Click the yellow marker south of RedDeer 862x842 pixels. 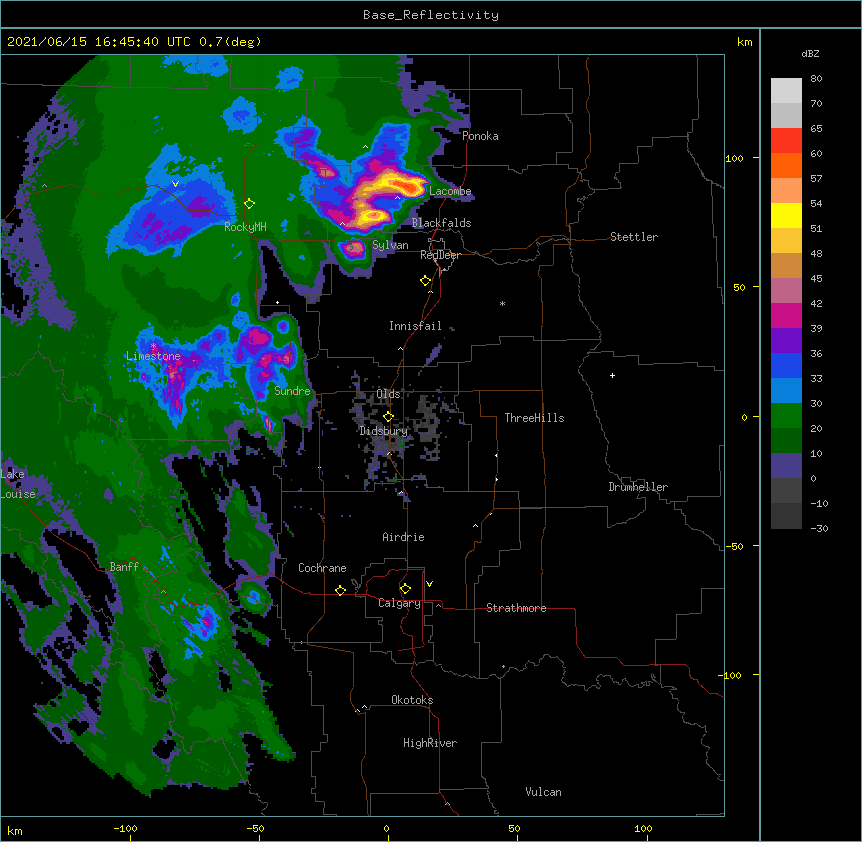point(425,281)
